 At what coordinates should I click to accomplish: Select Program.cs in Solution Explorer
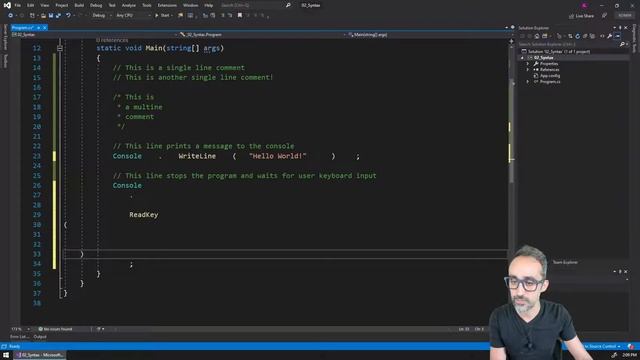(x=549, y=82)
